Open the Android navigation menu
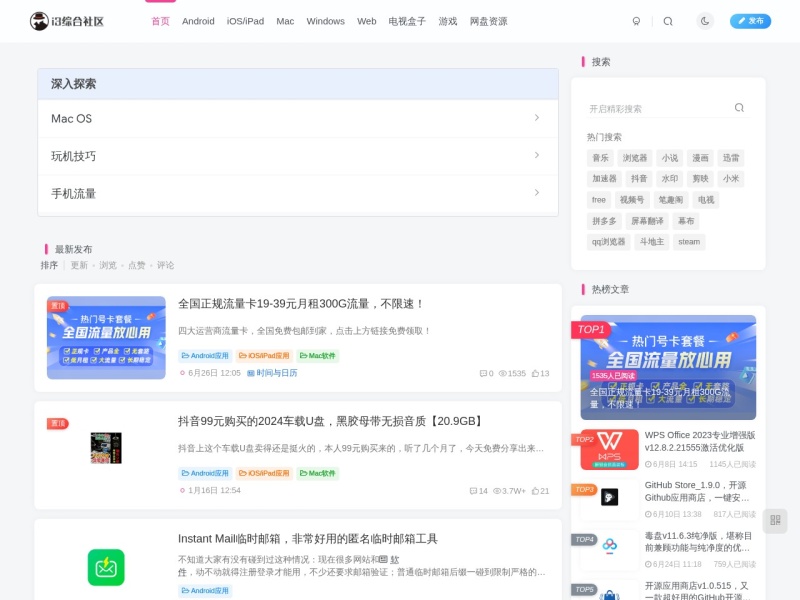800x600 pixels. (x=198, y=21)
